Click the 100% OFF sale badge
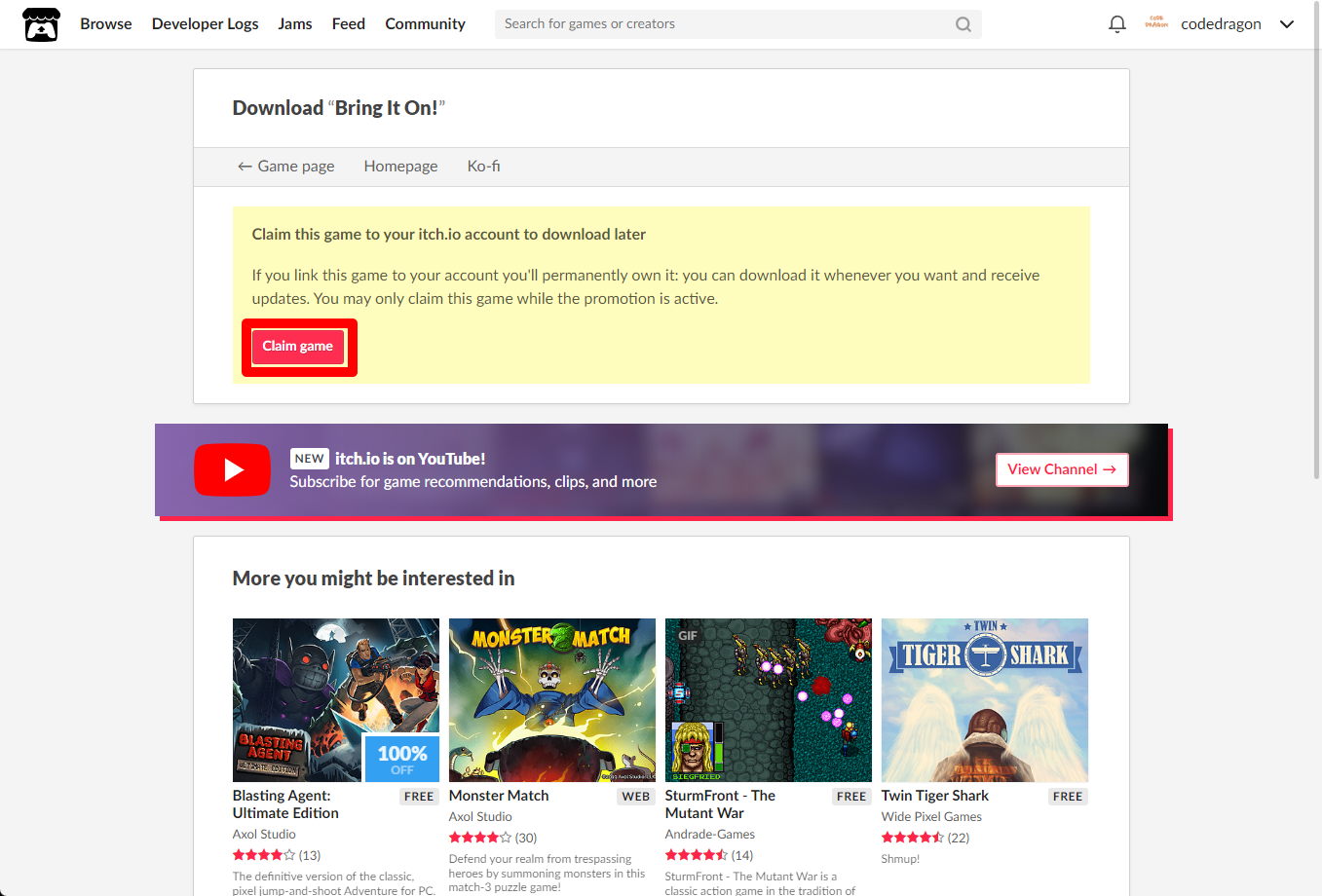The width and height of the screenshot is (1322, 896). [x=401, y=759]
